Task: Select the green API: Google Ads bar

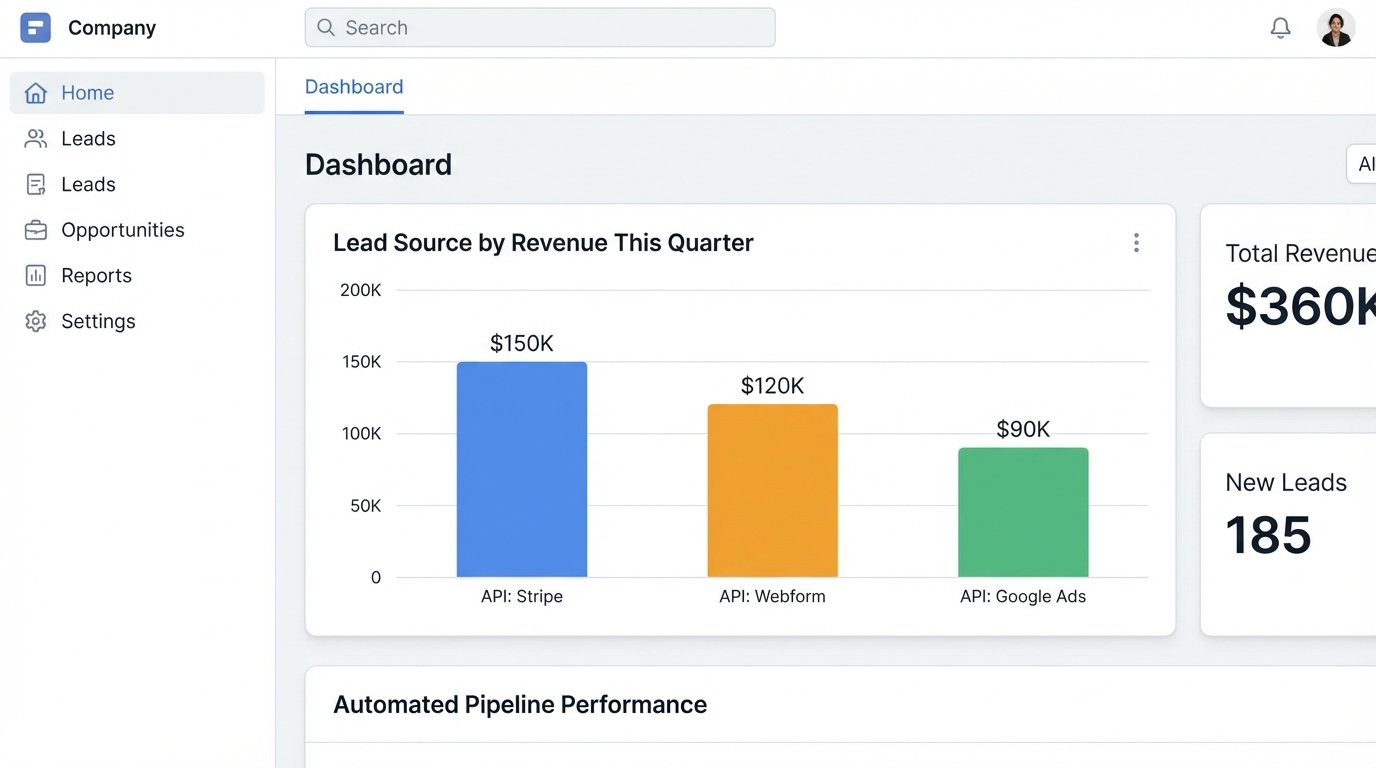Action: click(x=1023, y=512)
